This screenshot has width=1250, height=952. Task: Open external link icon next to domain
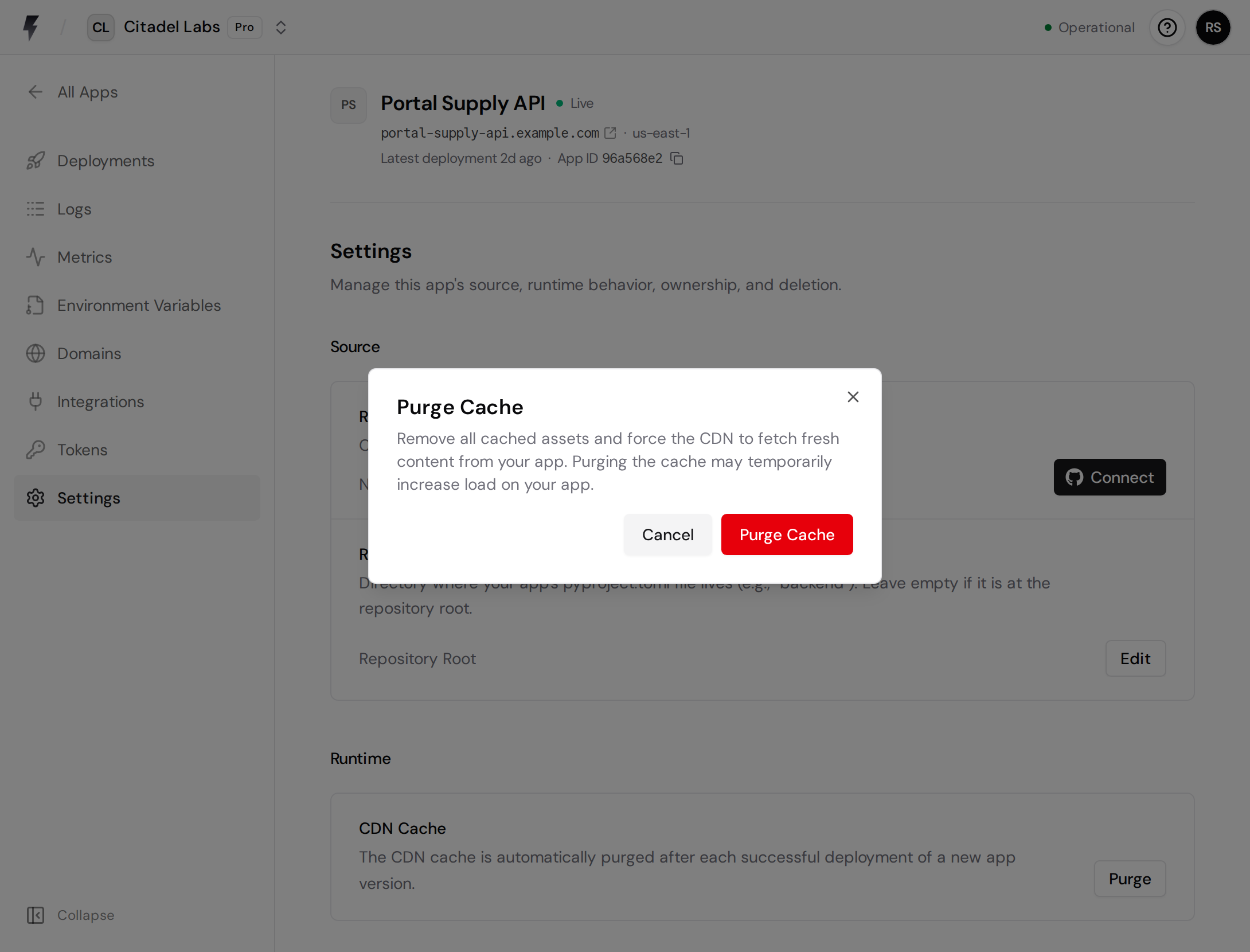click(611, 133)
